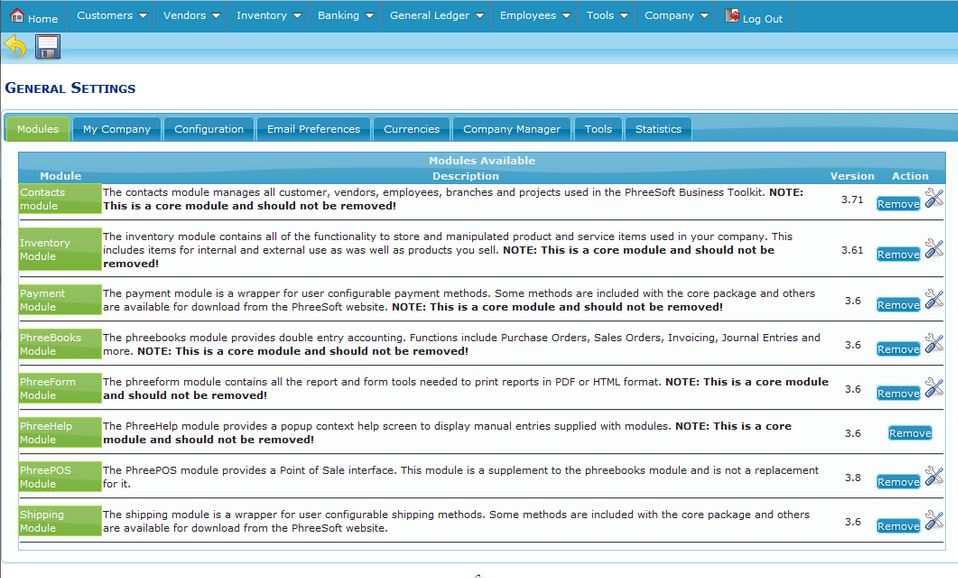The height and width of the screenshot is (578, 958).
Task: Switch to the Email Preferences tab
Action: point(313,129)
